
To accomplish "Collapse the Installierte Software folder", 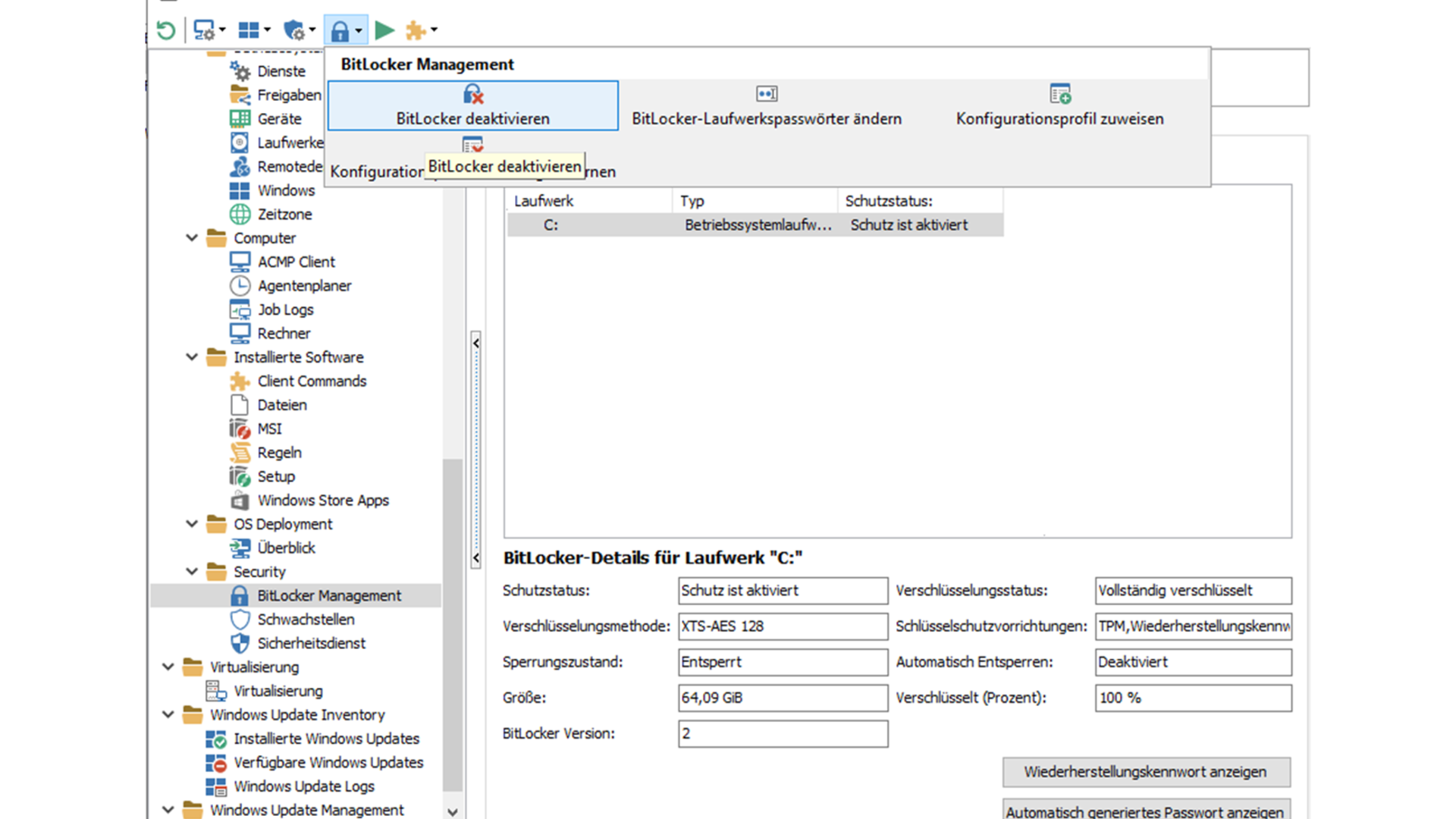I will [x=192, y=357].
